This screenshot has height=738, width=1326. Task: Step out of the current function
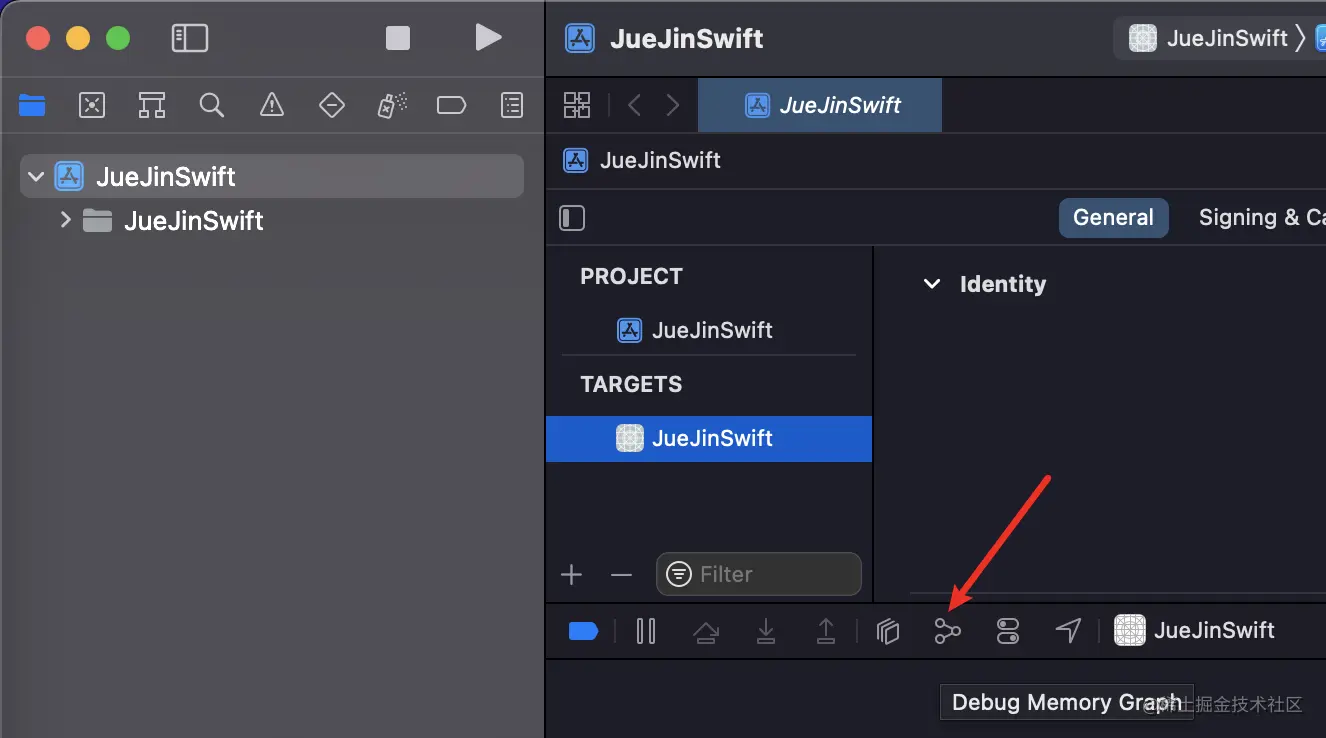tap(826, 631)
